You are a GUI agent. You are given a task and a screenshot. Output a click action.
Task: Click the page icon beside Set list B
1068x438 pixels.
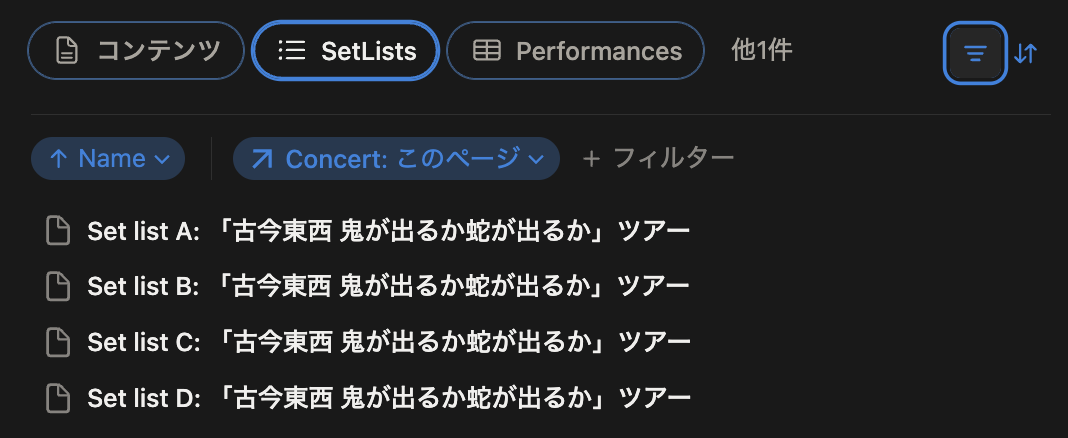click(x=58, y=286)
